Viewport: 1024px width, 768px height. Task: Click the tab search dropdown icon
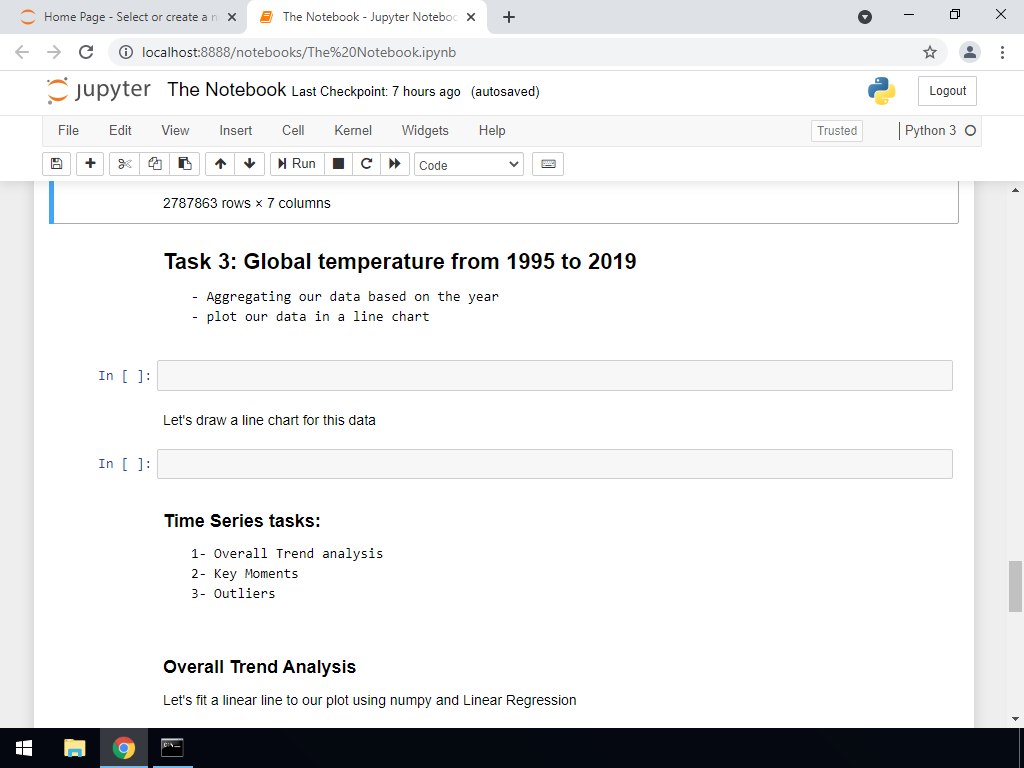(865, 17)
